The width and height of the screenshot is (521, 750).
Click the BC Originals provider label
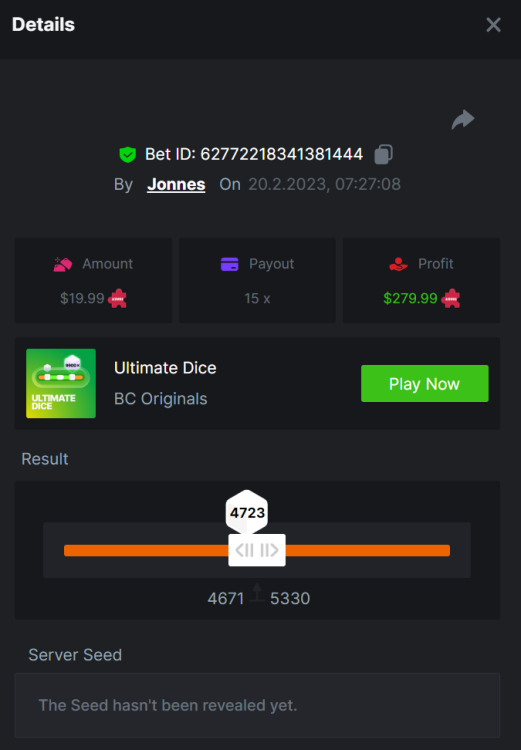(161, 399)
